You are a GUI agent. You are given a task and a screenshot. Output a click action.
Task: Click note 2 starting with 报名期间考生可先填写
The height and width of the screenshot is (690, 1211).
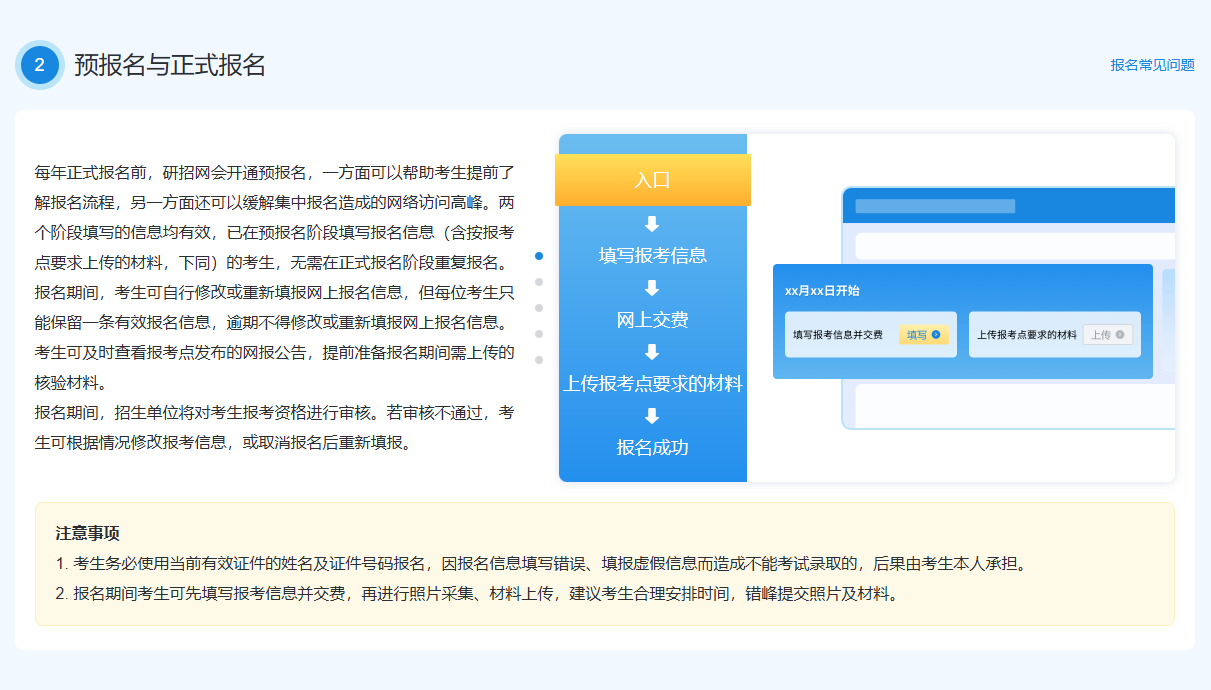click(x=478, y=593)
